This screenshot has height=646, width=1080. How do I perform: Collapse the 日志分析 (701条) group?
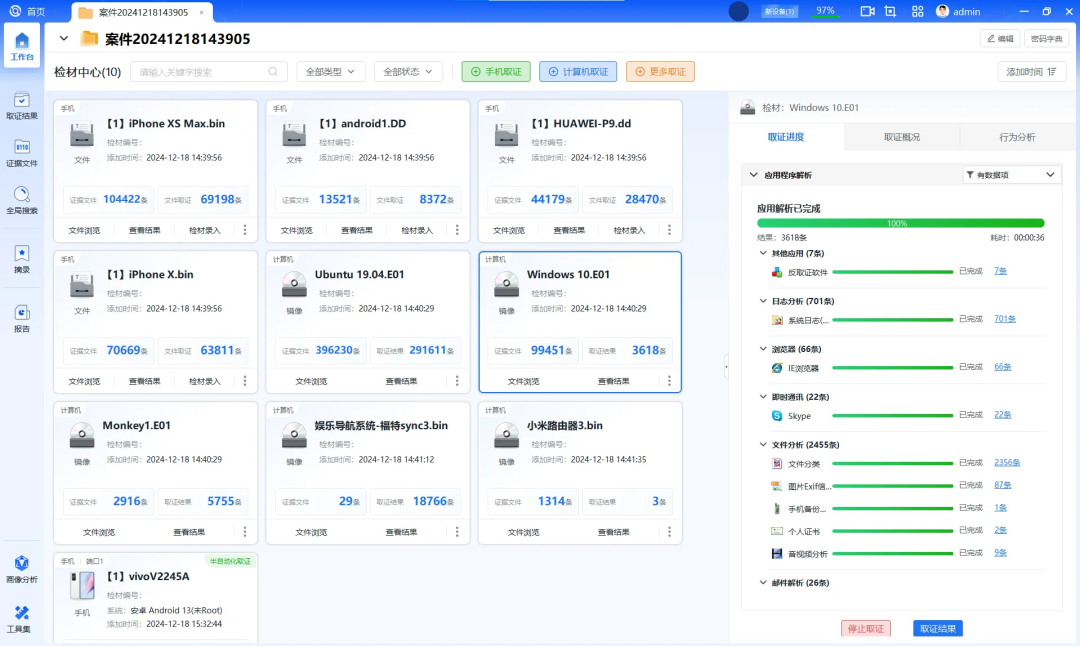[763, 301]
